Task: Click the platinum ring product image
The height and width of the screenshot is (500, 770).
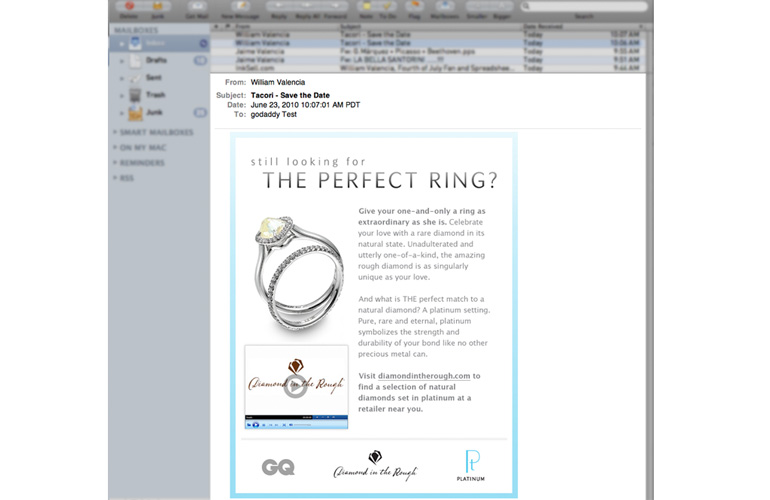Action: [x=299, y=277]
